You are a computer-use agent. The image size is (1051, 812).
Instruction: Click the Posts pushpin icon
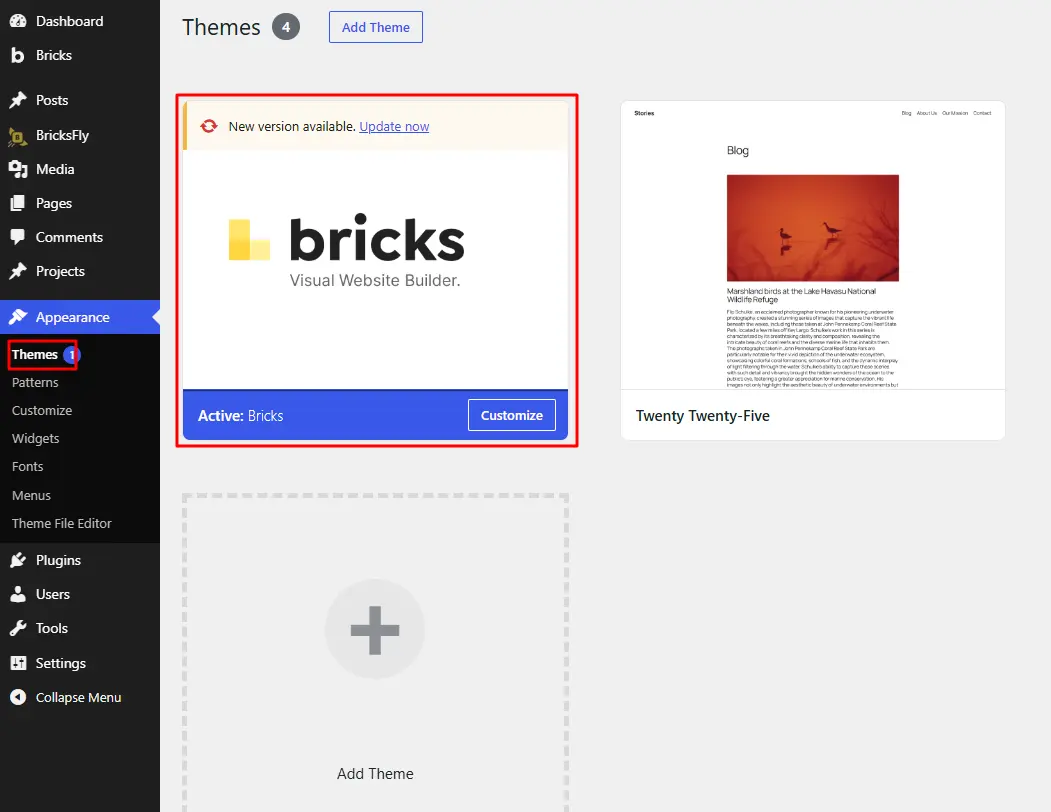(18, 100)
